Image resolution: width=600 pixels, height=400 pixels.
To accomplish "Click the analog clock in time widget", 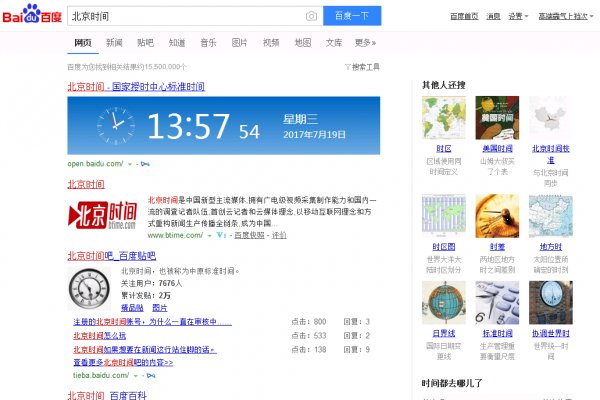I will (116, 125).
